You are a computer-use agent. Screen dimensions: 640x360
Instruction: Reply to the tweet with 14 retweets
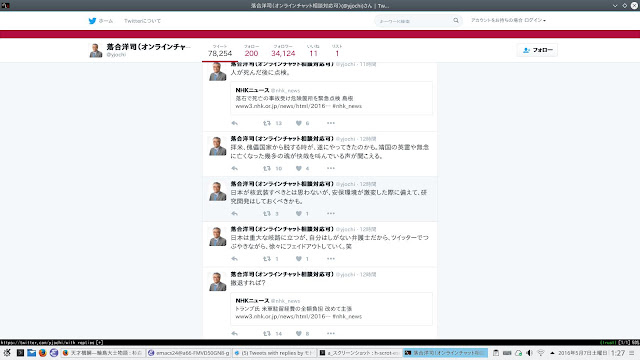point(234,333)
